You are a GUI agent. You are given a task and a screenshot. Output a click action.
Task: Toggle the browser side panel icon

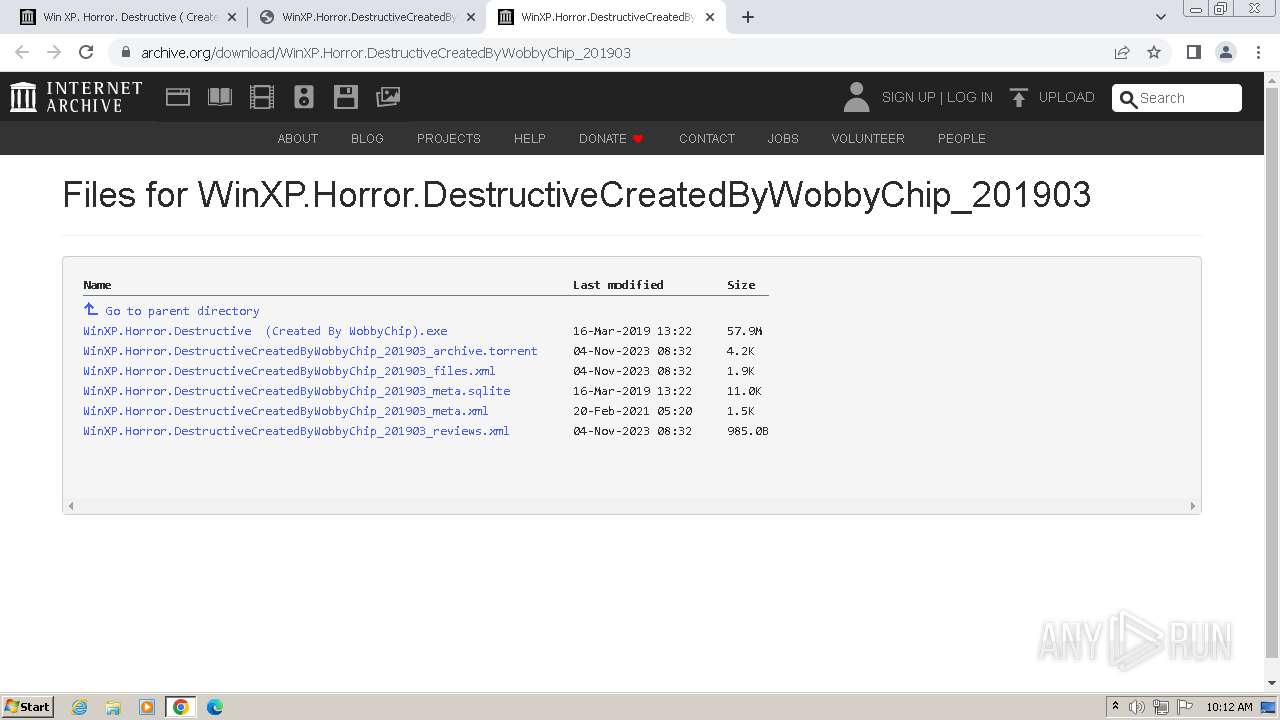coord(1193,52)
